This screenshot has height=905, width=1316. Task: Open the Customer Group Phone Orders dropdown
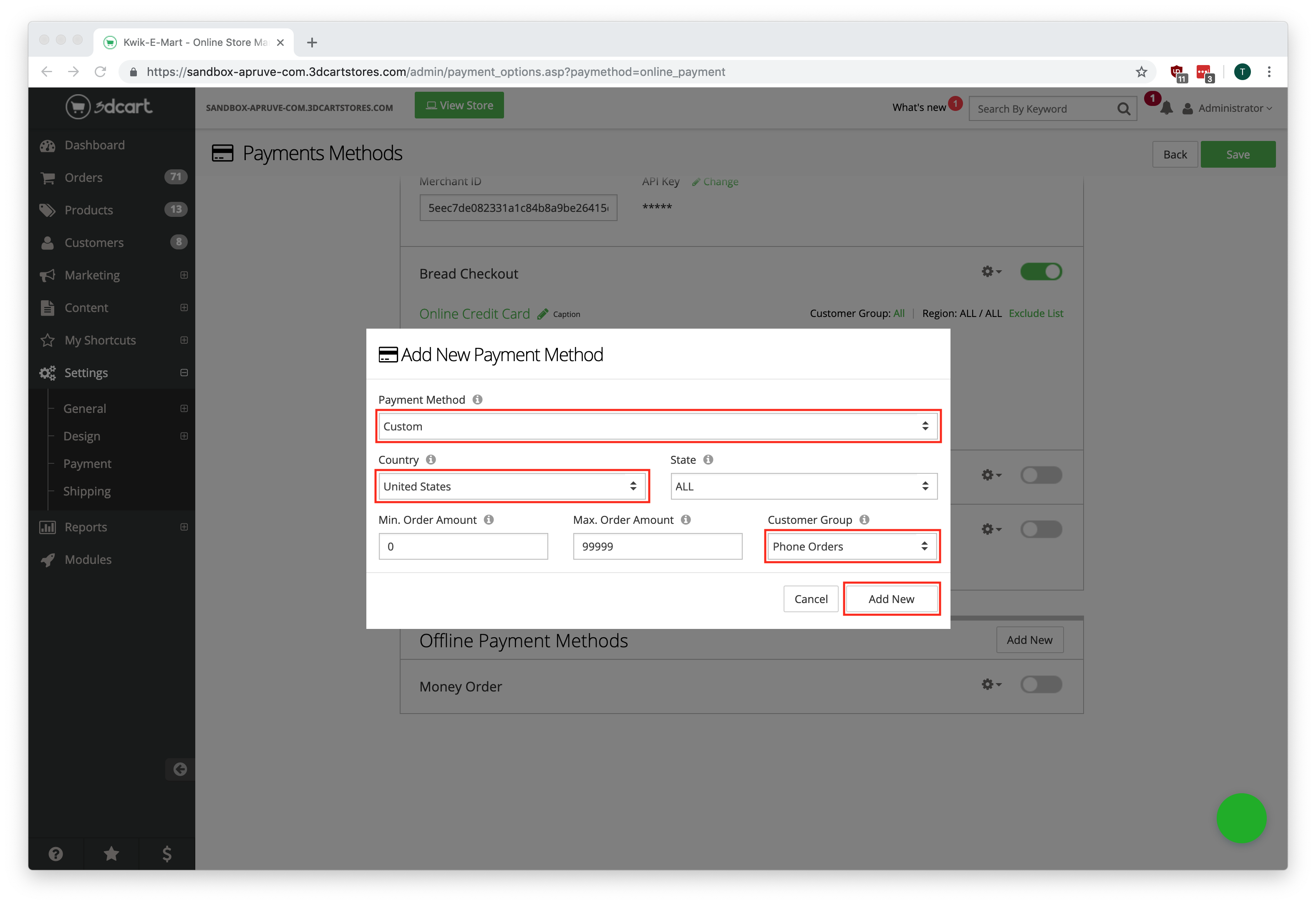pos(851,547)
